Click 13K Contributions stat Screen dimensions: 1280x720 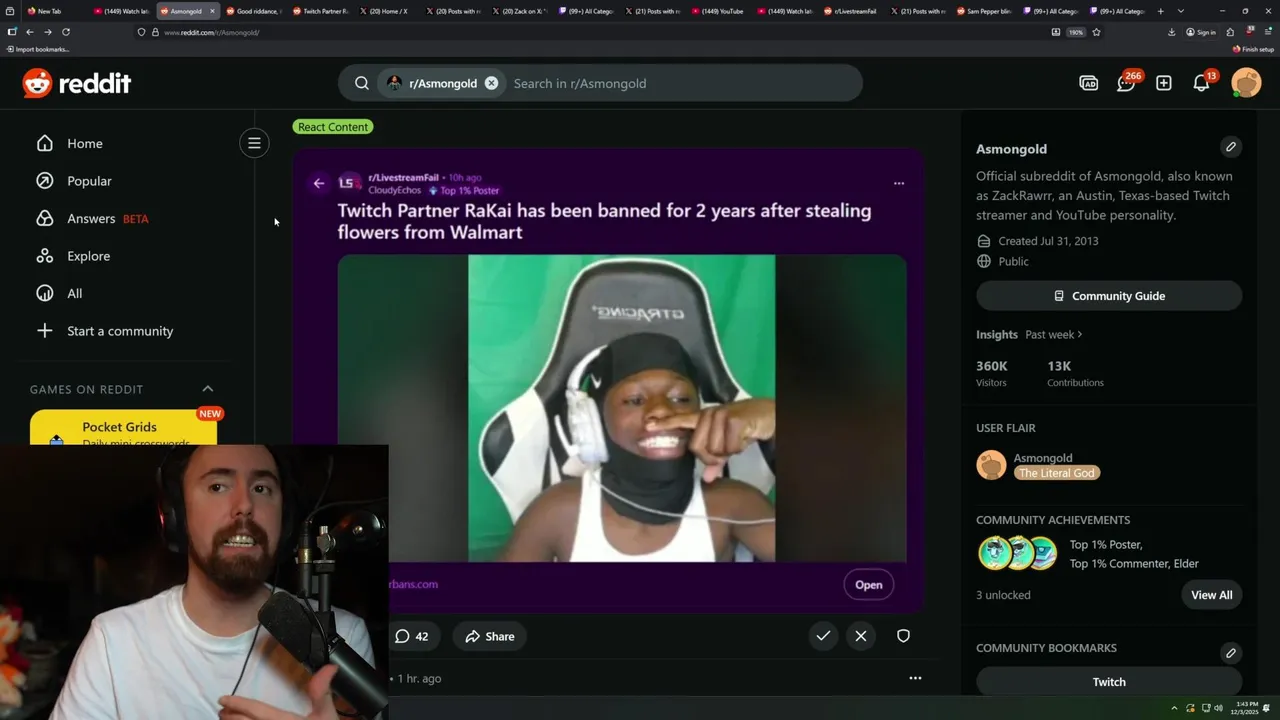[1075, 373]
